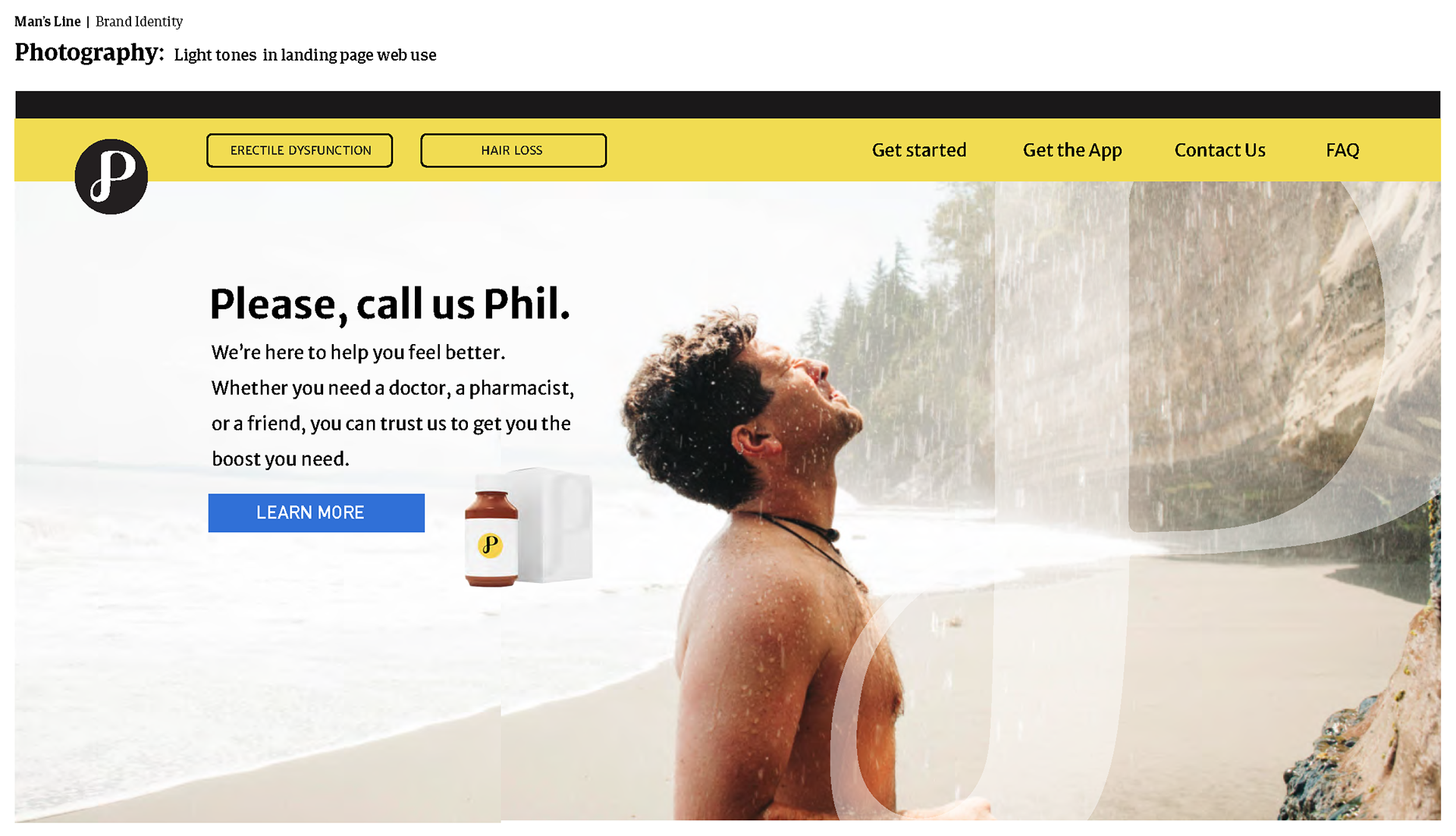Visit the FAQ nav link
Screen dimensions: 1456x836
pos(1342,150)
